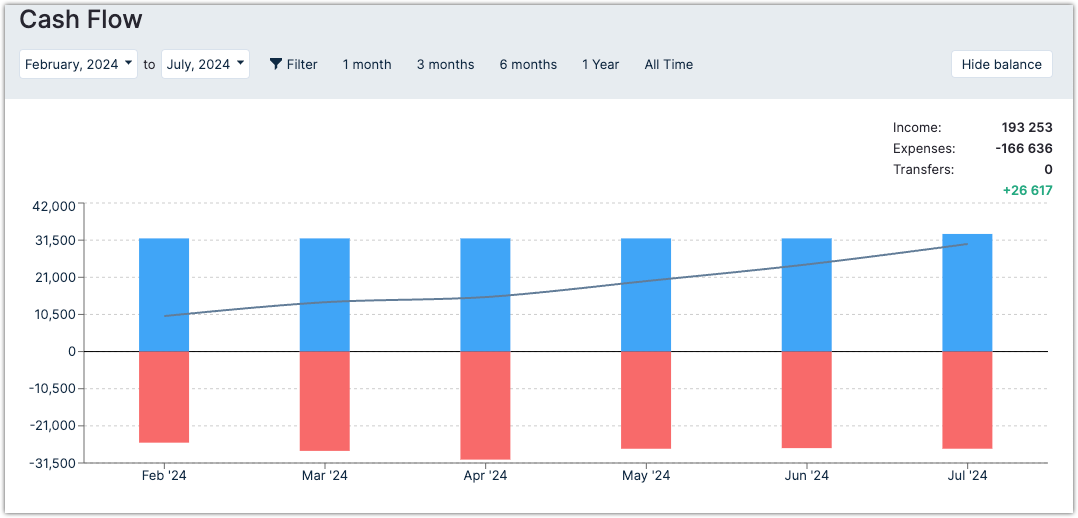Click the red expense bar for Apr '24
The height and width of the screenshot is (518, 1078).
click(485, 405)
